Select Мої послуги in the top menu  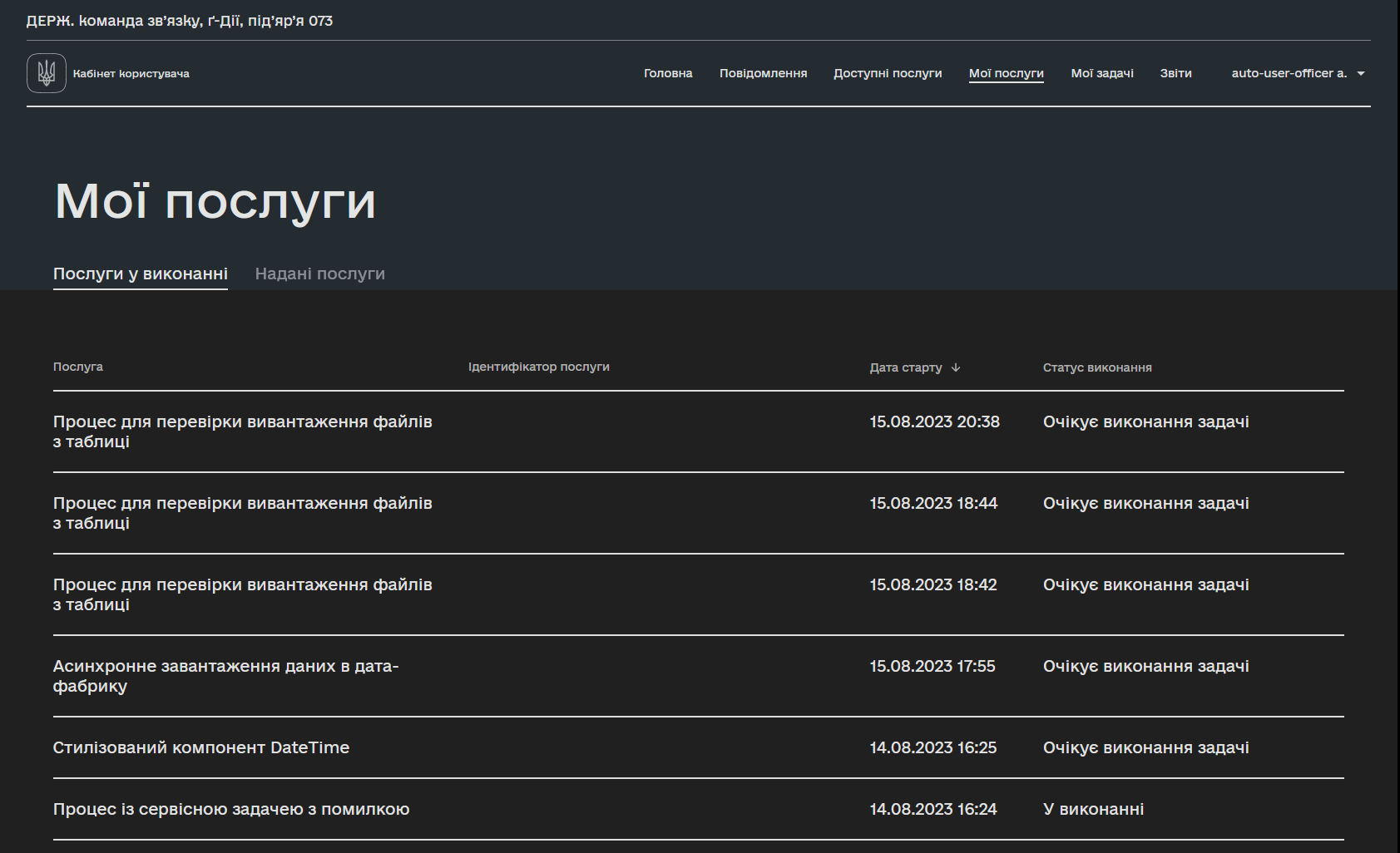click(x=1006, y=73)
